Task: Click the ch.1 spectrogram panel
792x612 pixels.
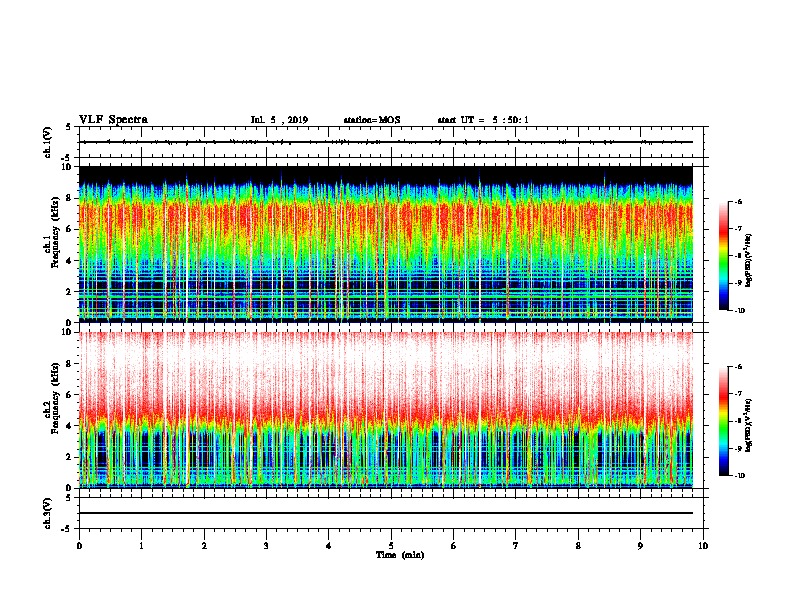Action: coord(386,244)
